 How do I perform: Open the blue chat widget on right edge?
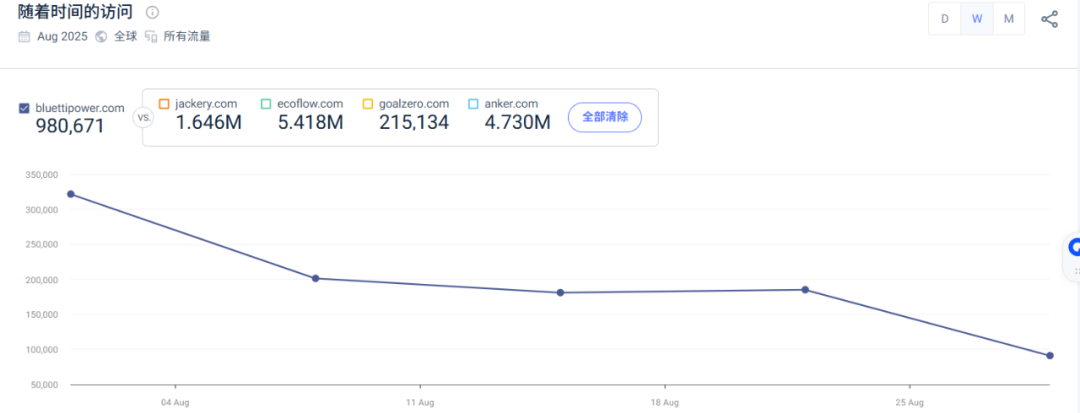[x=1074, y=246]
